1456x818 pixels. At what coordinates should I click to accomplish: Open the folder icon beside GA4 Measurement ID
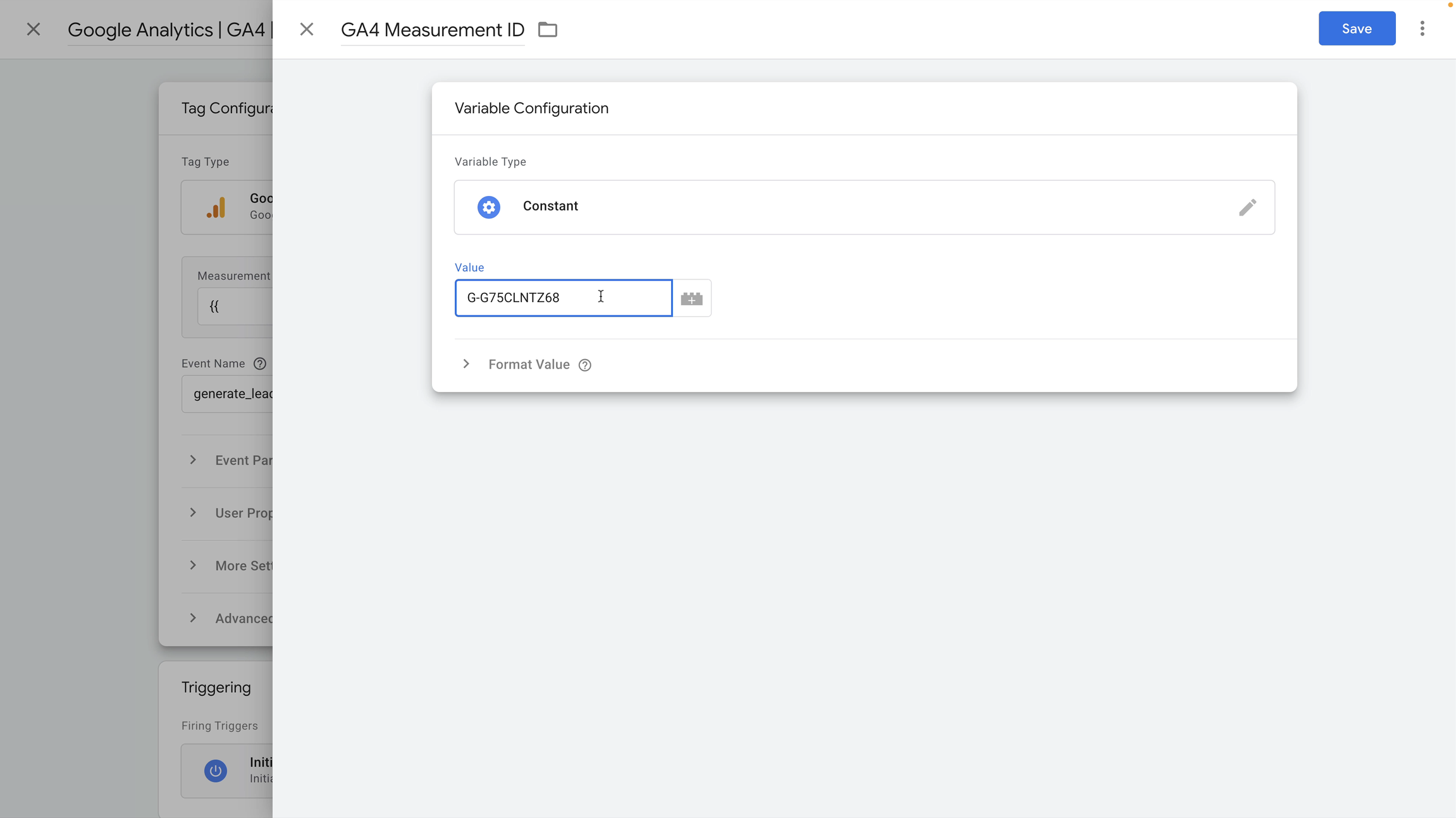(546, 29)
